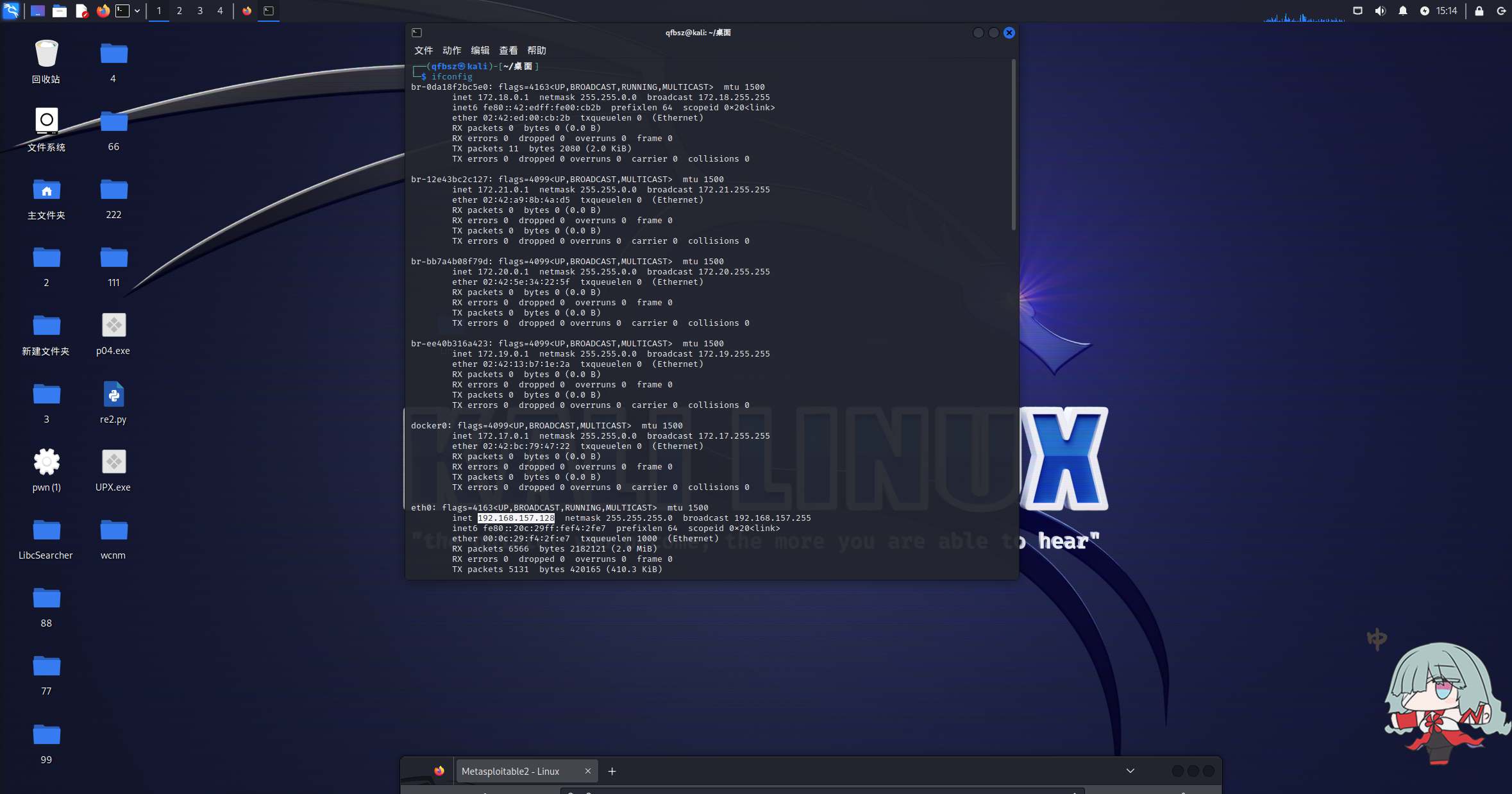Select the 文件系统 desktop icon

pos(46,130)
